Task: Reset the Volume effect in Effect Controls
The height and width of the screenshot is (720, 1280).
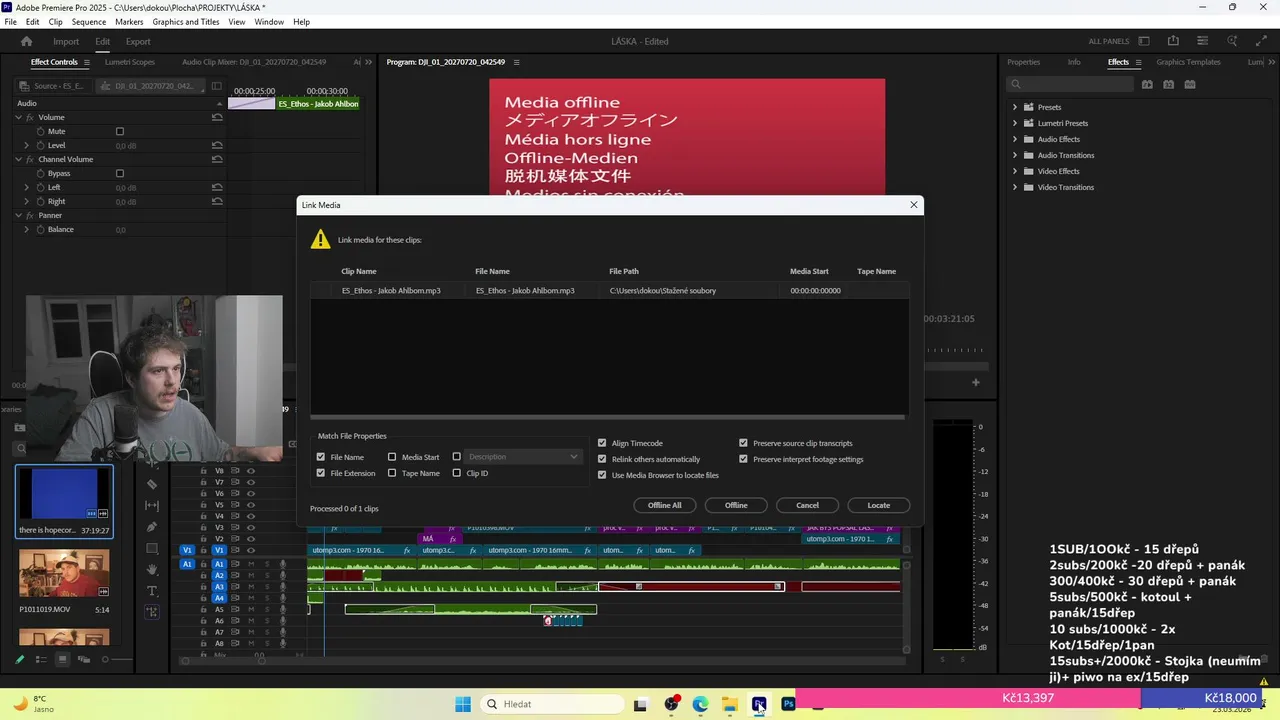Action: point(217,117)
